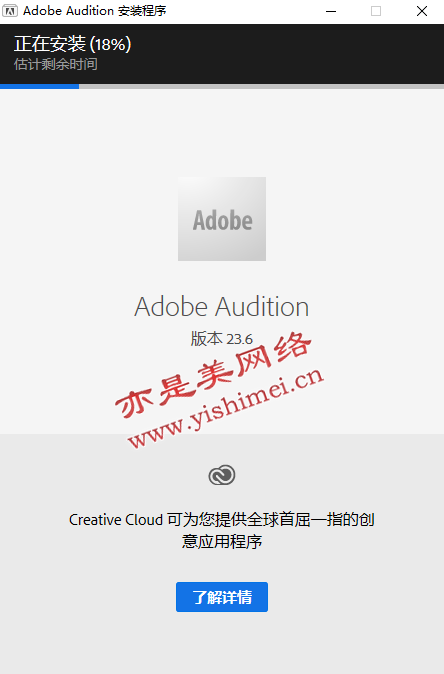Click the 估计剩余时间 label

click(56, 64)
